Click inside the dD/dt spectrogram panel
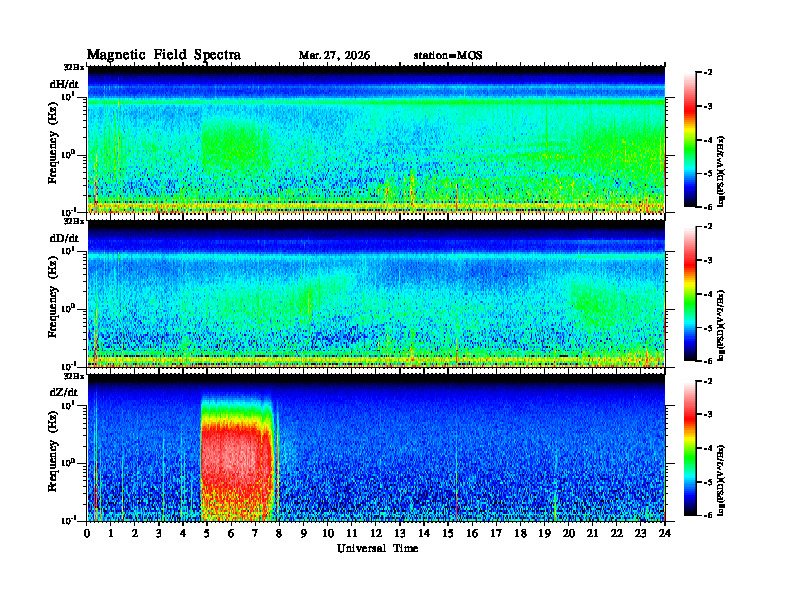The image size is (792, 612). (376, 294)
